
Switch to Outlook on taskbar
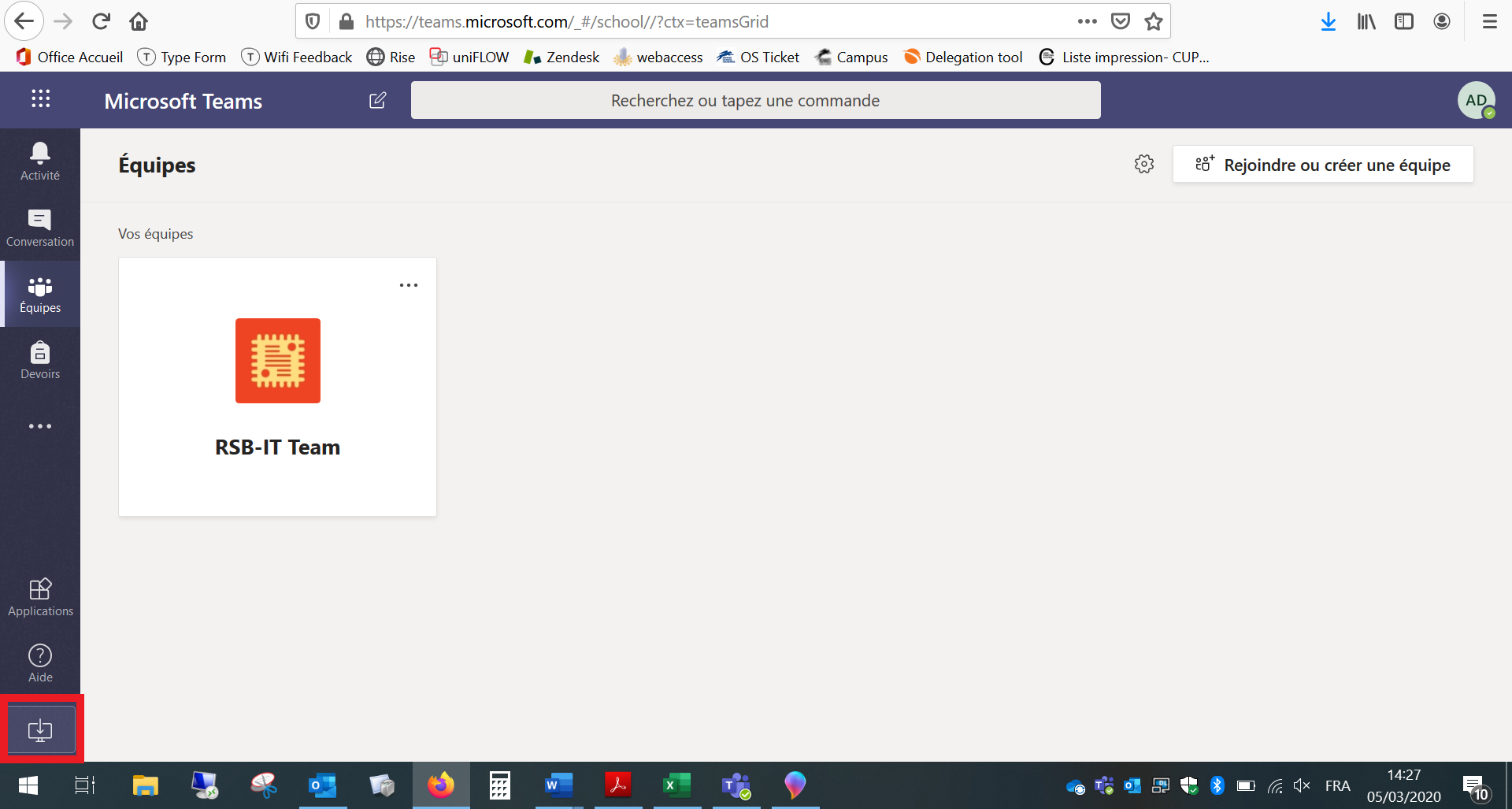[322, 785]
